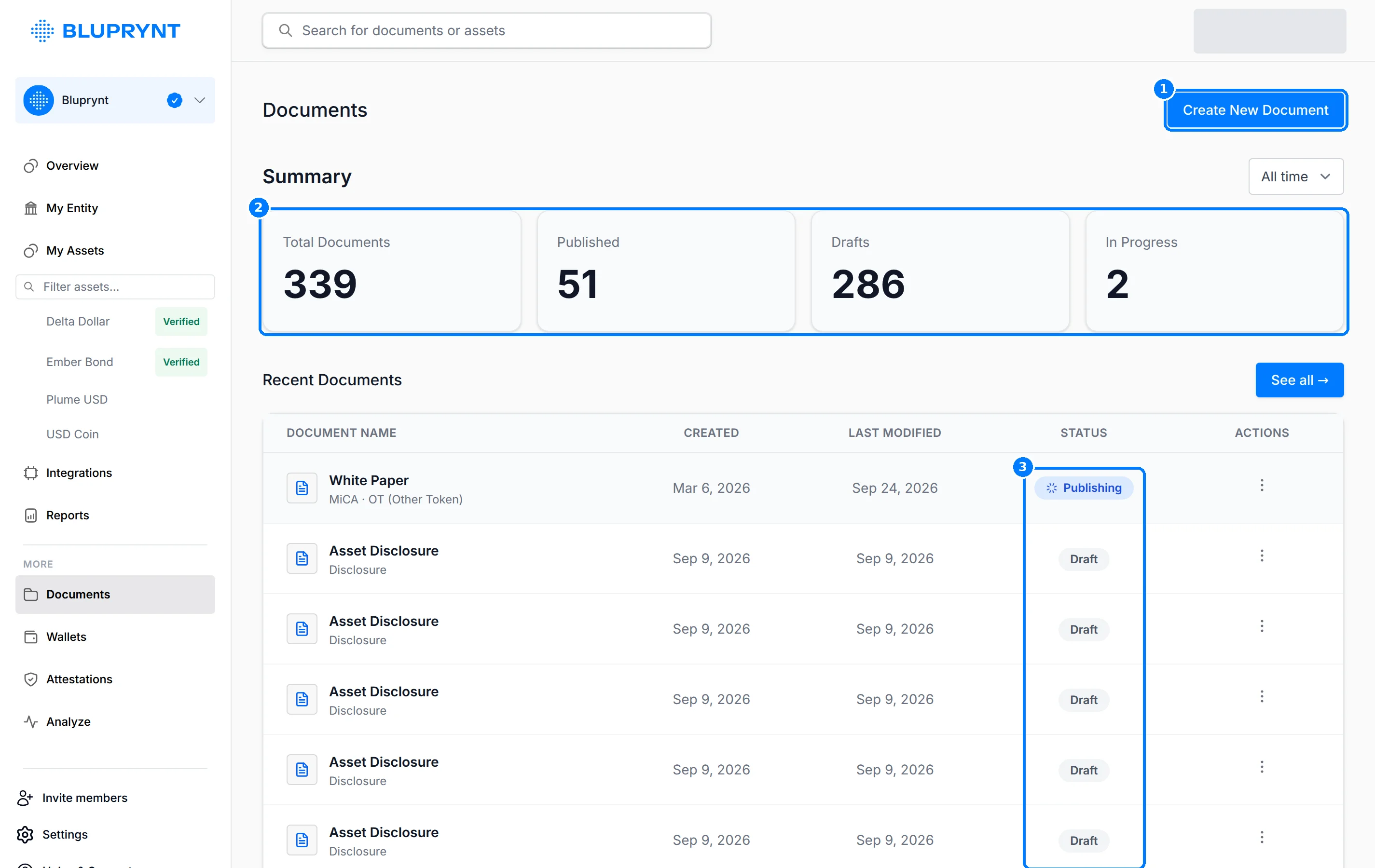Click Create New Document button
The width and height of the screenshot is (1375, 868).
pyautogui.click(x=1255, y=110)
